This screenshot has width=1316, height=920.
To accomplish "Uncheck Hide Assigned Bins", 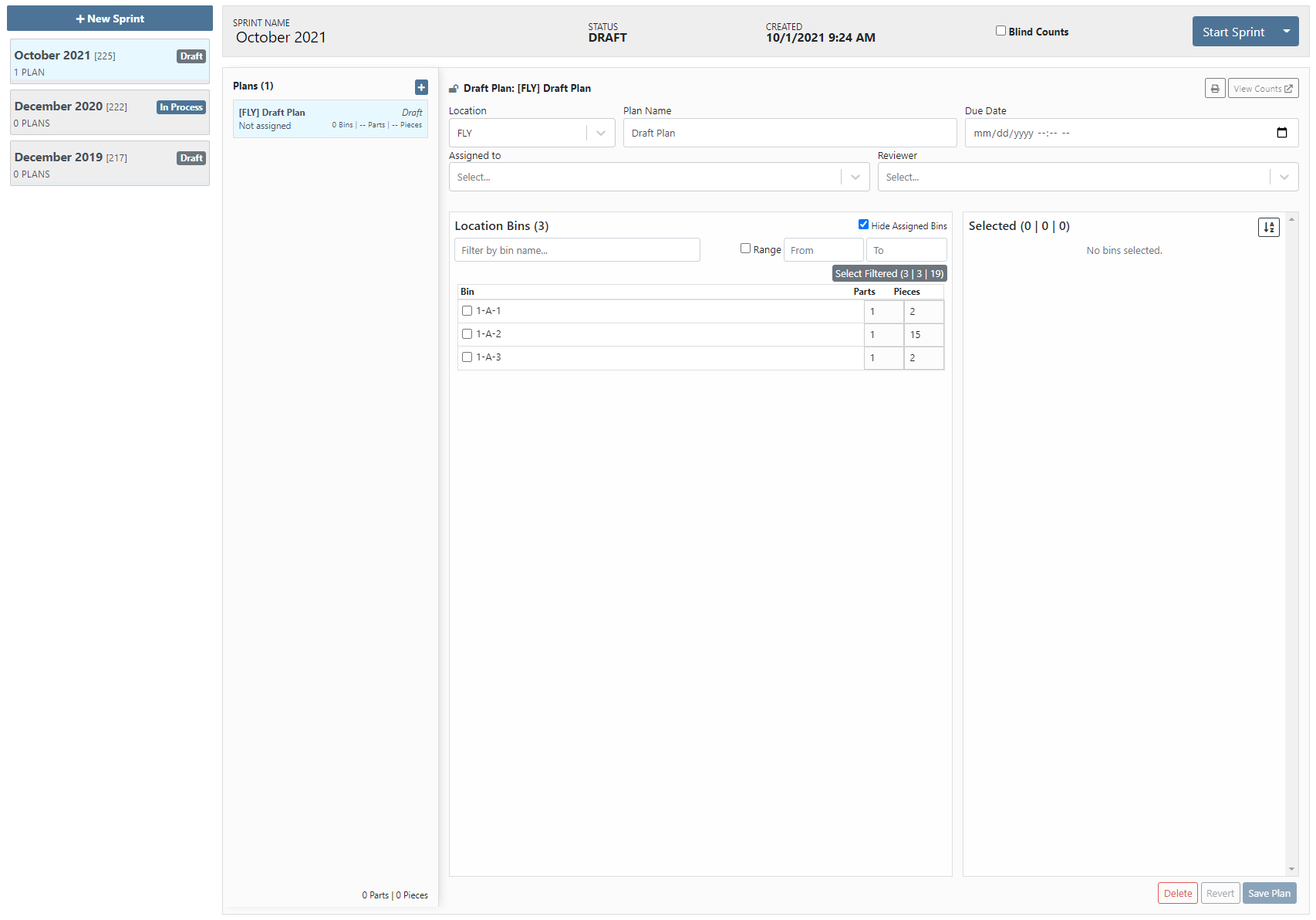I will coord(863,225).
